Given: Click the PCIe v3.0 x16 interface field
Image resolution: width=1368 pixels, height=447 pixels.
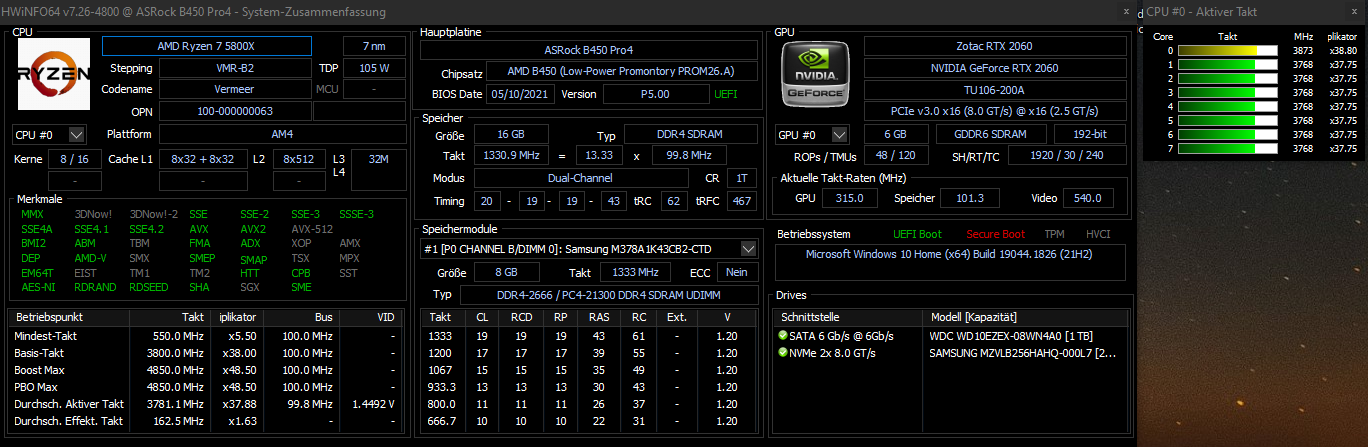Looking at the screenshot, I should pos(993,110).
